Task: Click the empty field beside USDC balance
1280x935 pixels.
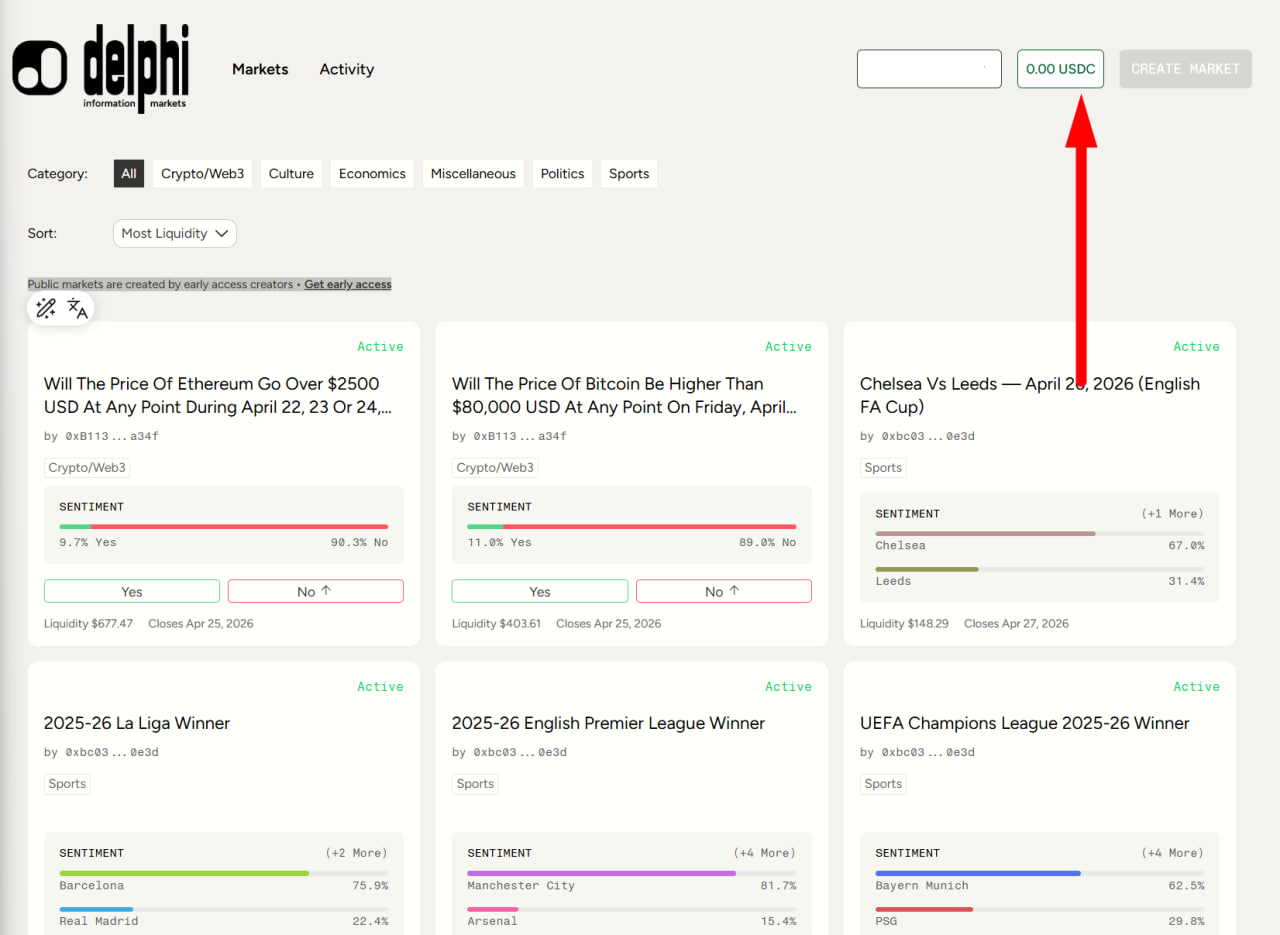Action: tap(929, 69)
